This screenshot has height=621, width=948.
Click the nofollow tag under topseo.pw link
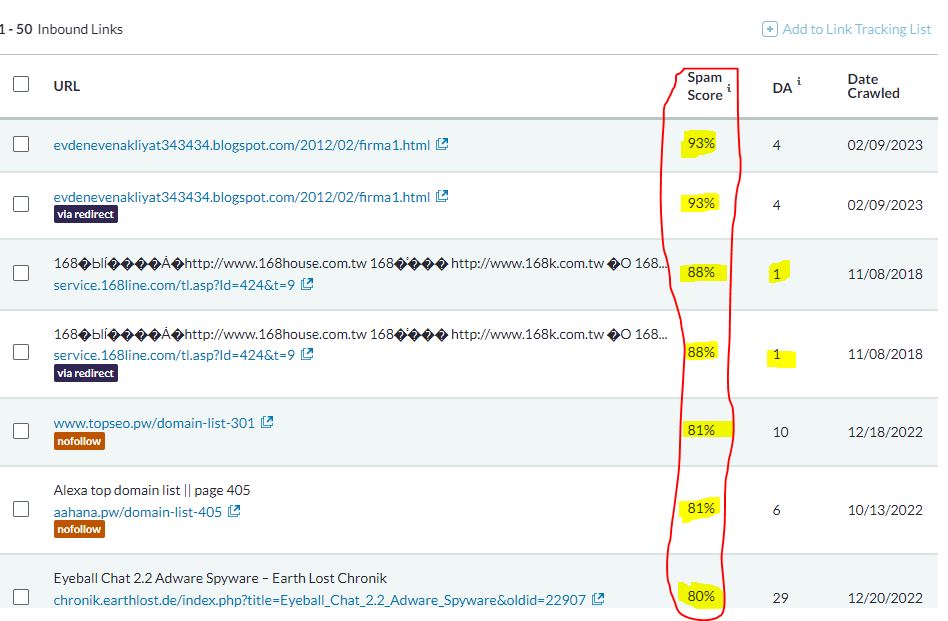[79, 441]
